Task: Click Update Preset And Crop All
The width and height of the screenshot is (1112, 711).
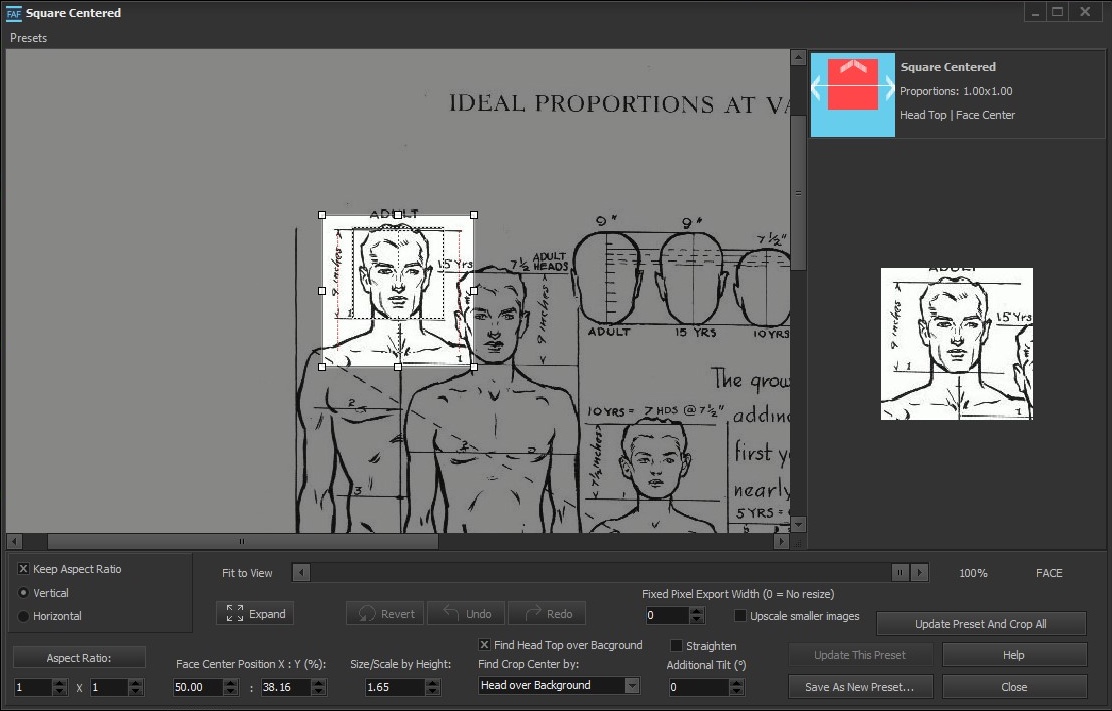Action: (980, 623)
